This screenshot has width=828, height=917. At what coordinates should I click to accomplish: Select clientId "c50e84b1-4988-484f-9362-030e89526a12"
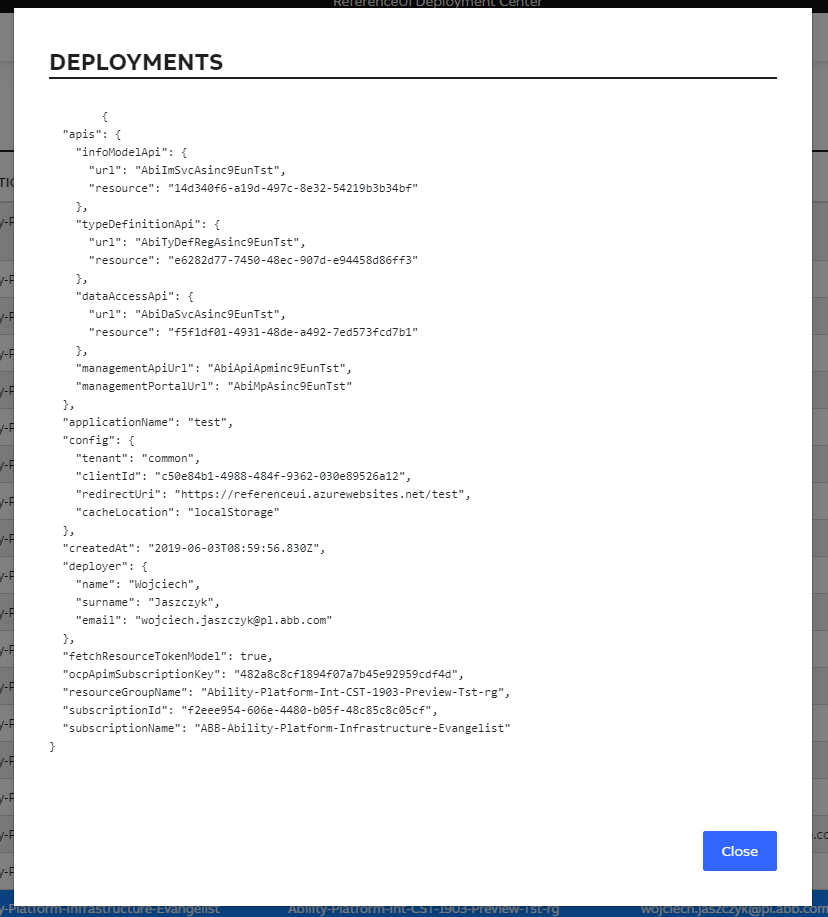coord(280,476)
